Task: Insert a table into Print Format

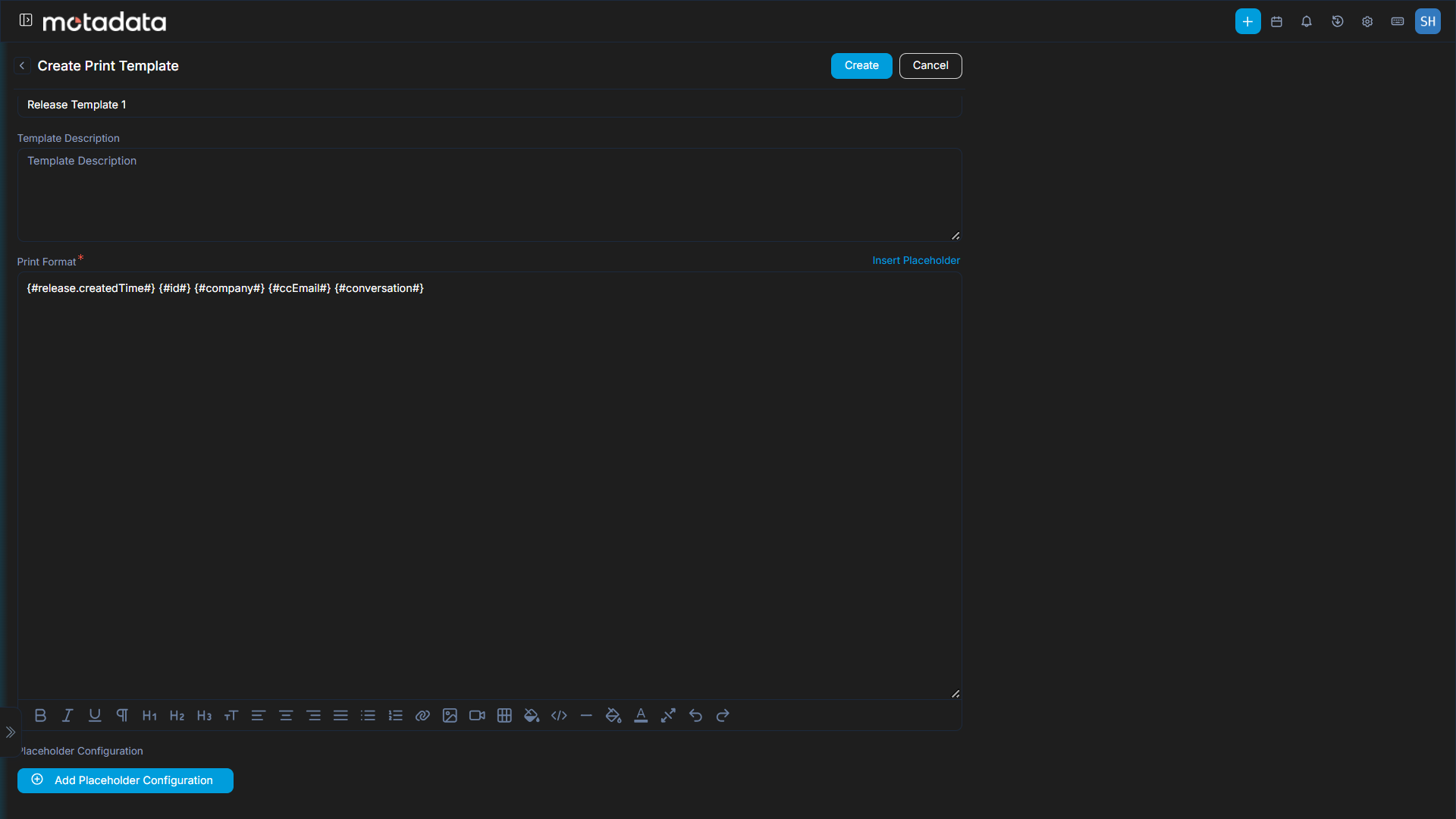Action: (x=504, y=715)
